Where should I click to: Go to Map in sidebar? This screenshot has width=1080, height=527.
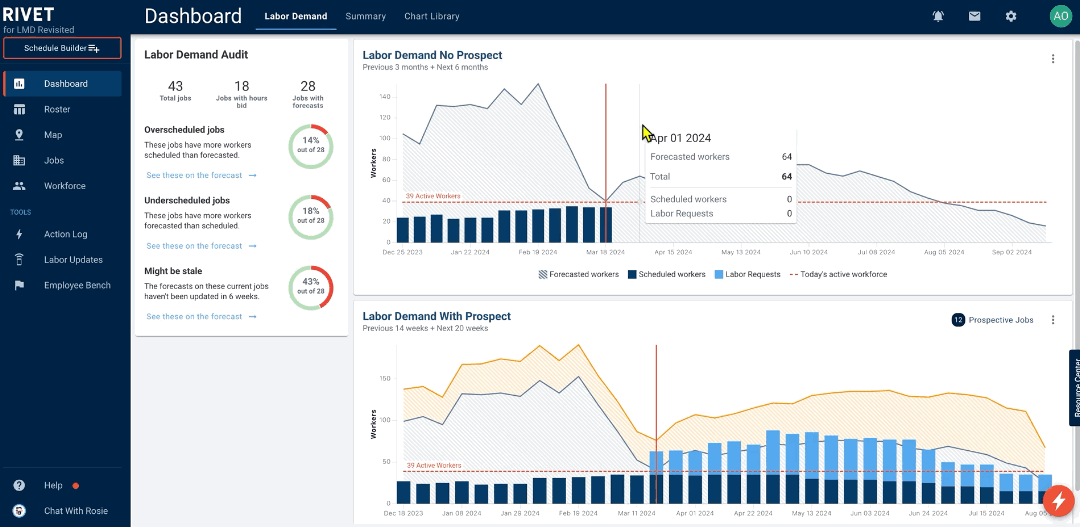click(53, 135)
